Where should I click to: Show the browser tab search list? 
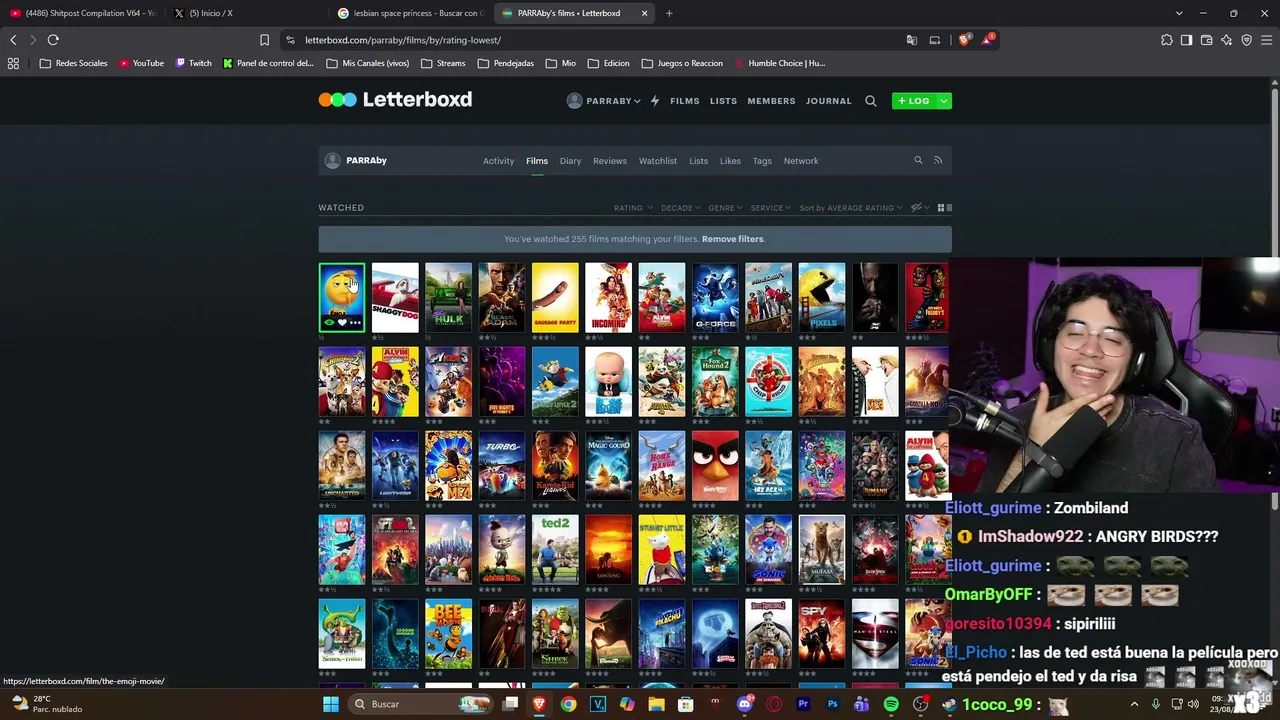point(1179,13)
